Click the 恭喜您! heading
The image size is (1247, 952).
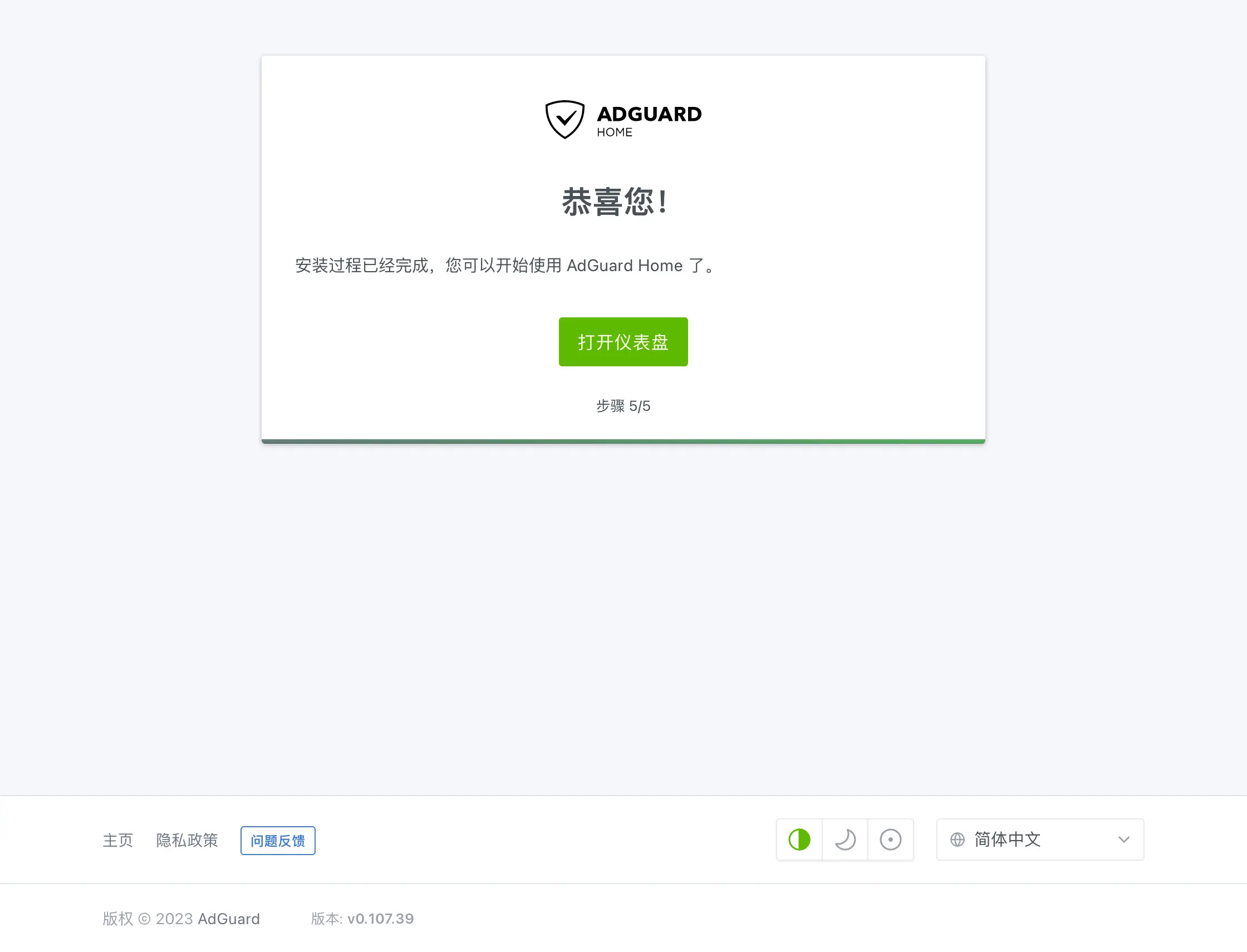click(x=615, y=202)
